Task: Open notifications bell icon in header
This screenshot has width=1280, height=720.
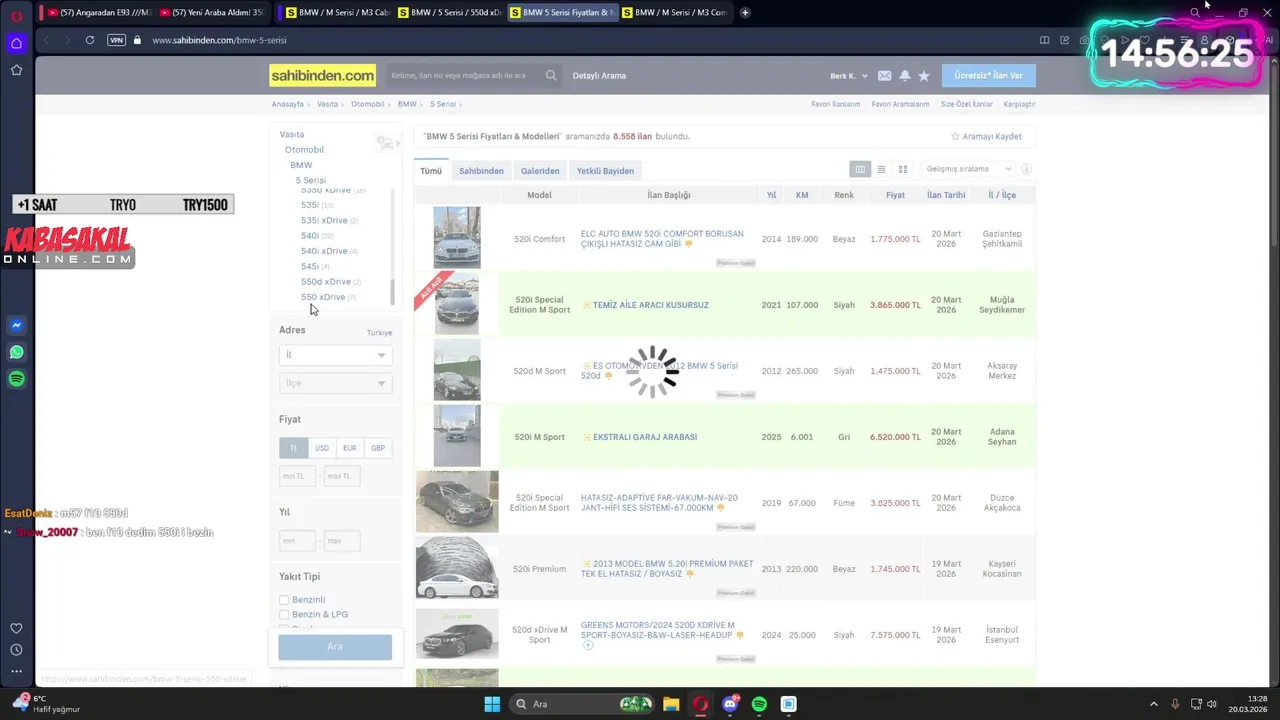Action: pos(904,76)
